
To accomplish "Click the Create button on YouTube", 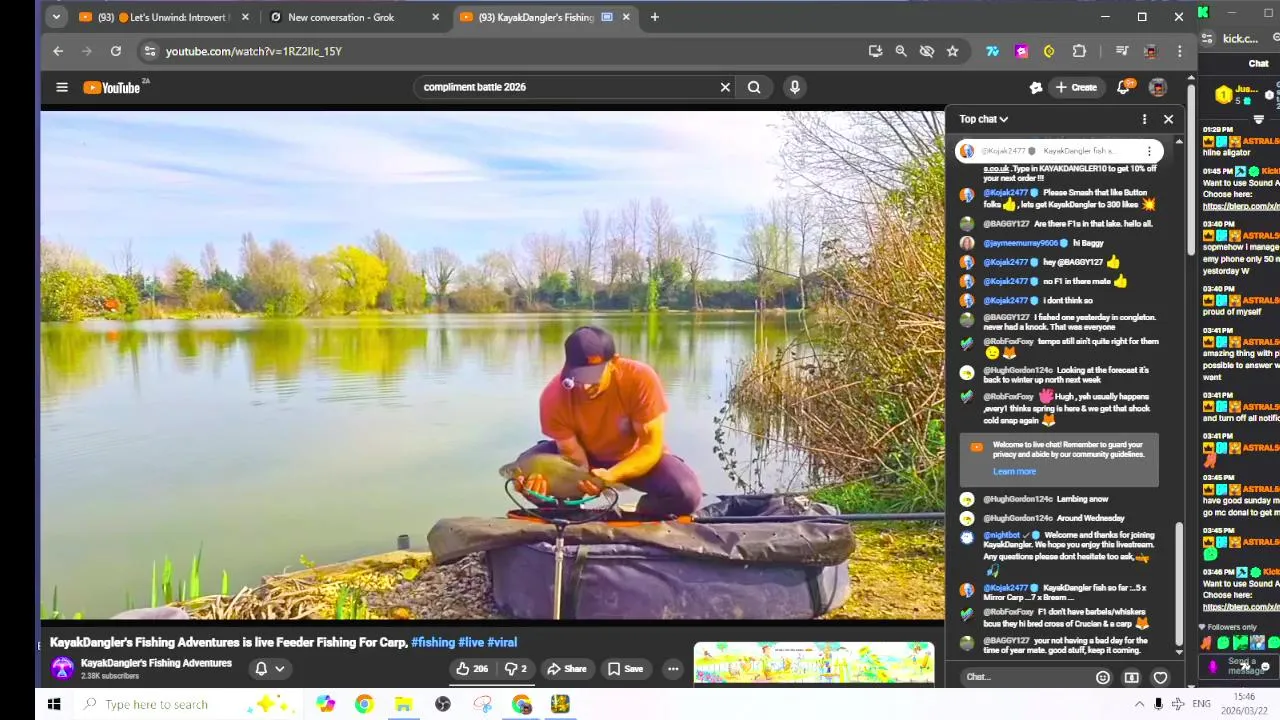I will pyautogui.click(x=1076, y=87).
